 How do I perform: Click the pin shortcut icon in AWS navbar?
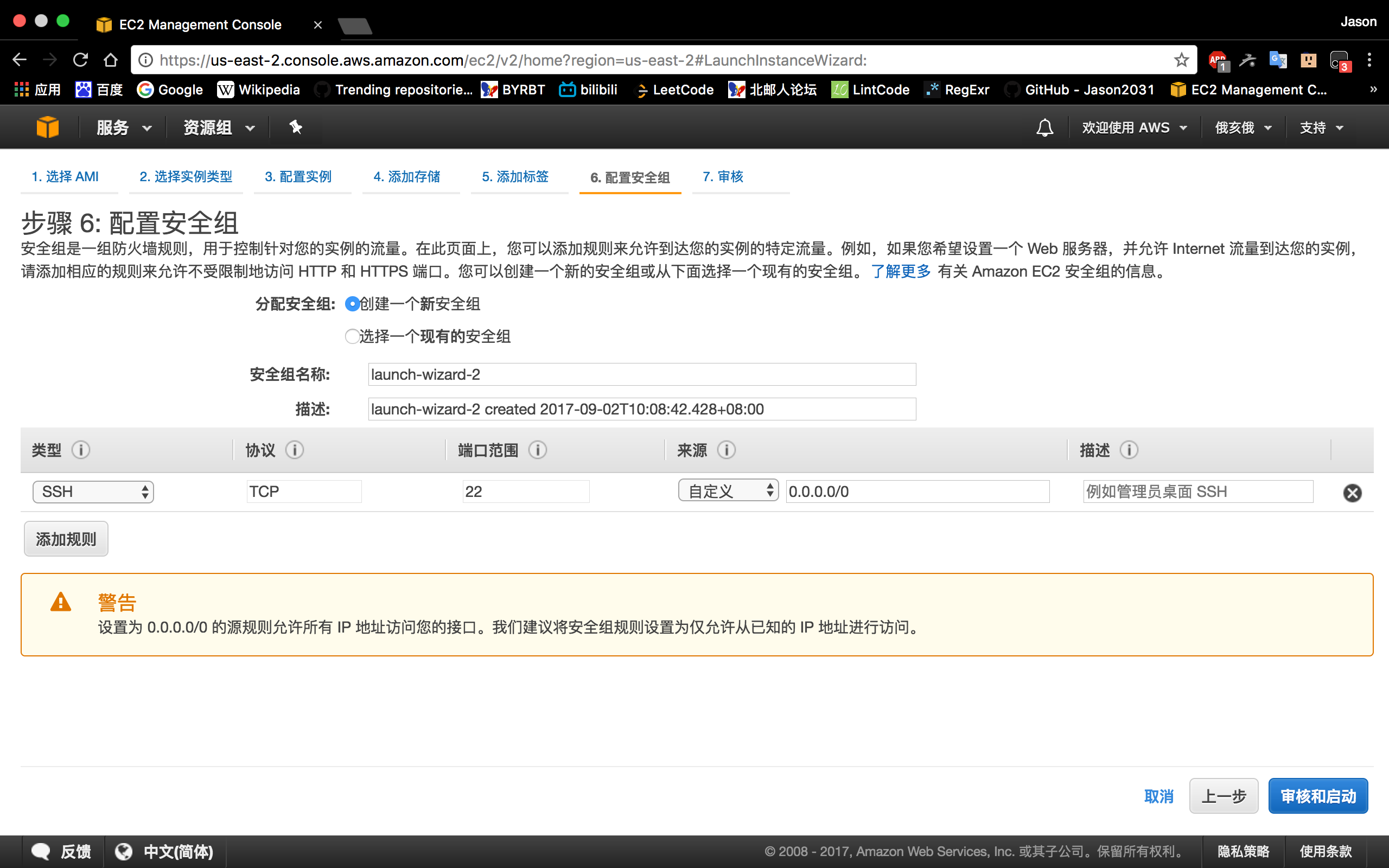(296, 127)
